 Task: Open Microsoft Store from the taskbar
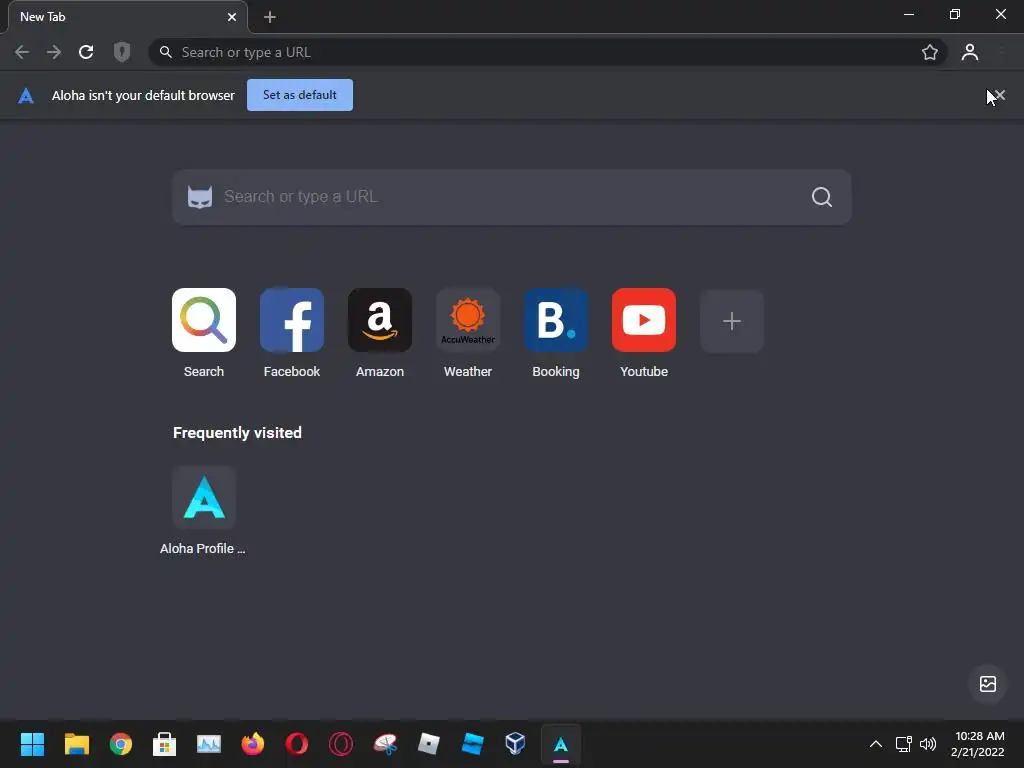tap(165, 744)
